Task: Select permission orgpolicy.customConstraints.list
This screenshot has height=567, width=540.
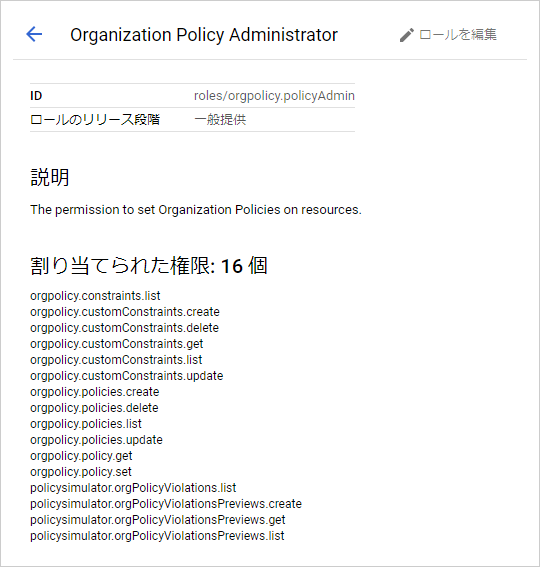Action: (116, 360)
